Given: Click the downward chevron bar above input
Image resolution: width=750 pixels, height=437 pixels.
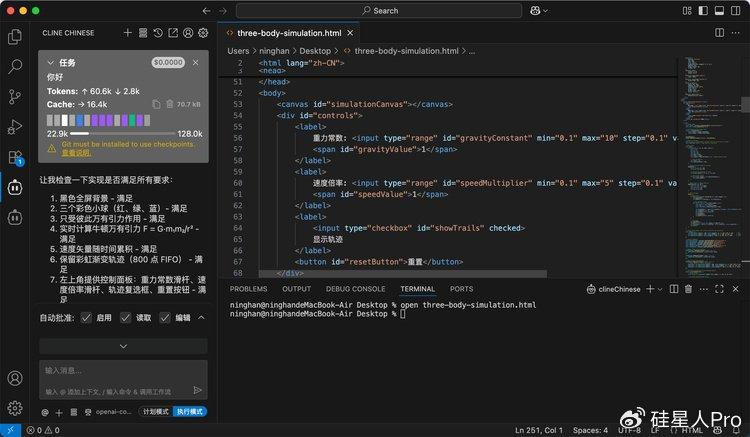Looking at the screenshot, I should pyautogui.click(x=123, y=346).
